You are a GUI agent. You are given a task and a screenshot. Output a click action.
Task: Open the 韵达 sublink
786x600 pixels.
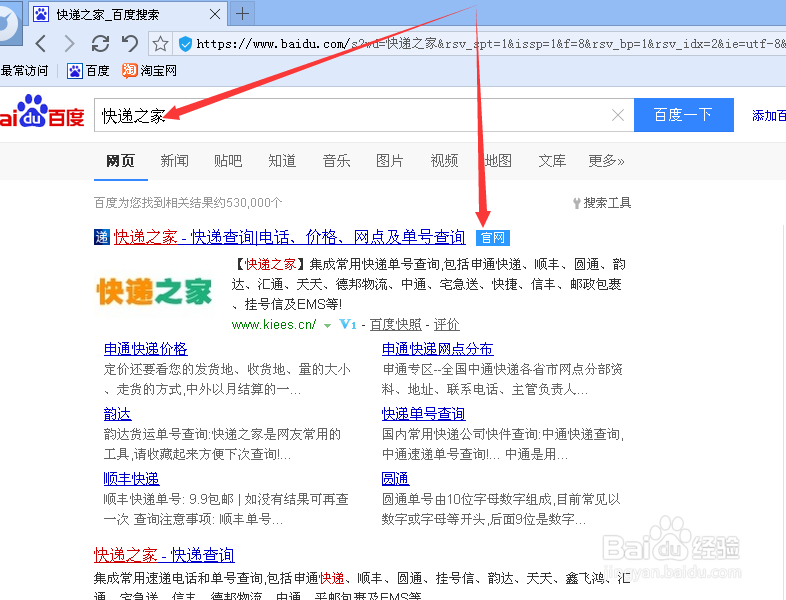117,414
